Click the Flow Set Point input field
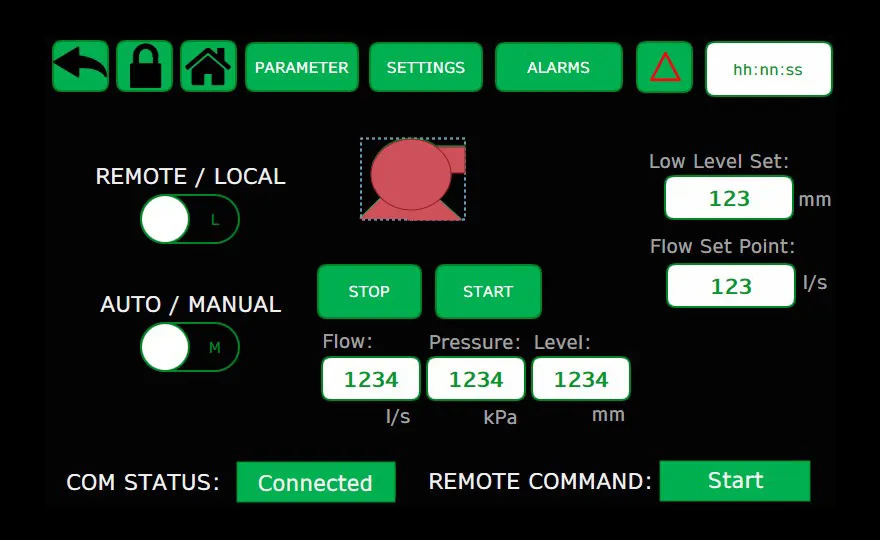The image size is (880, 540). tap(730, 286)
